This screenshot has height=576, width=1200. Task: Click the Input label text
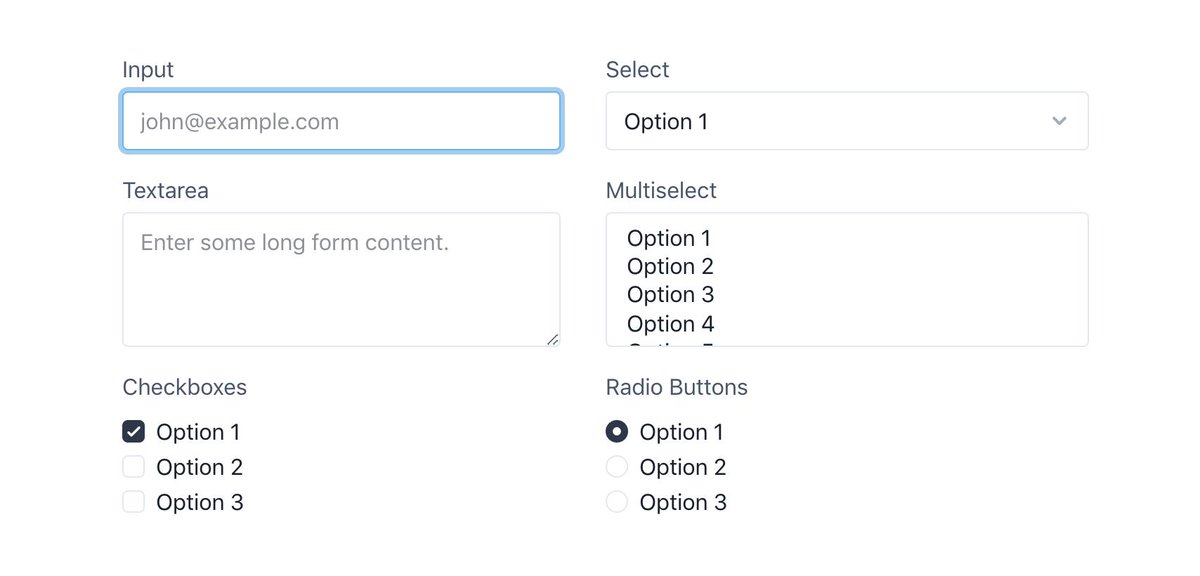coord(148,70)
